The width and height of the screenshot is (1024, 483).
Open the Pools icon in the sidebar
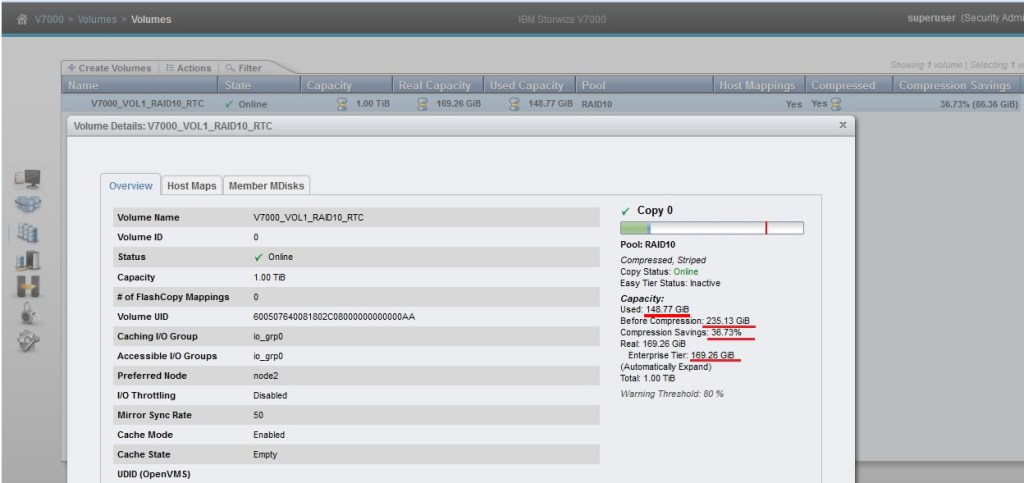click(x=28, y=205)
